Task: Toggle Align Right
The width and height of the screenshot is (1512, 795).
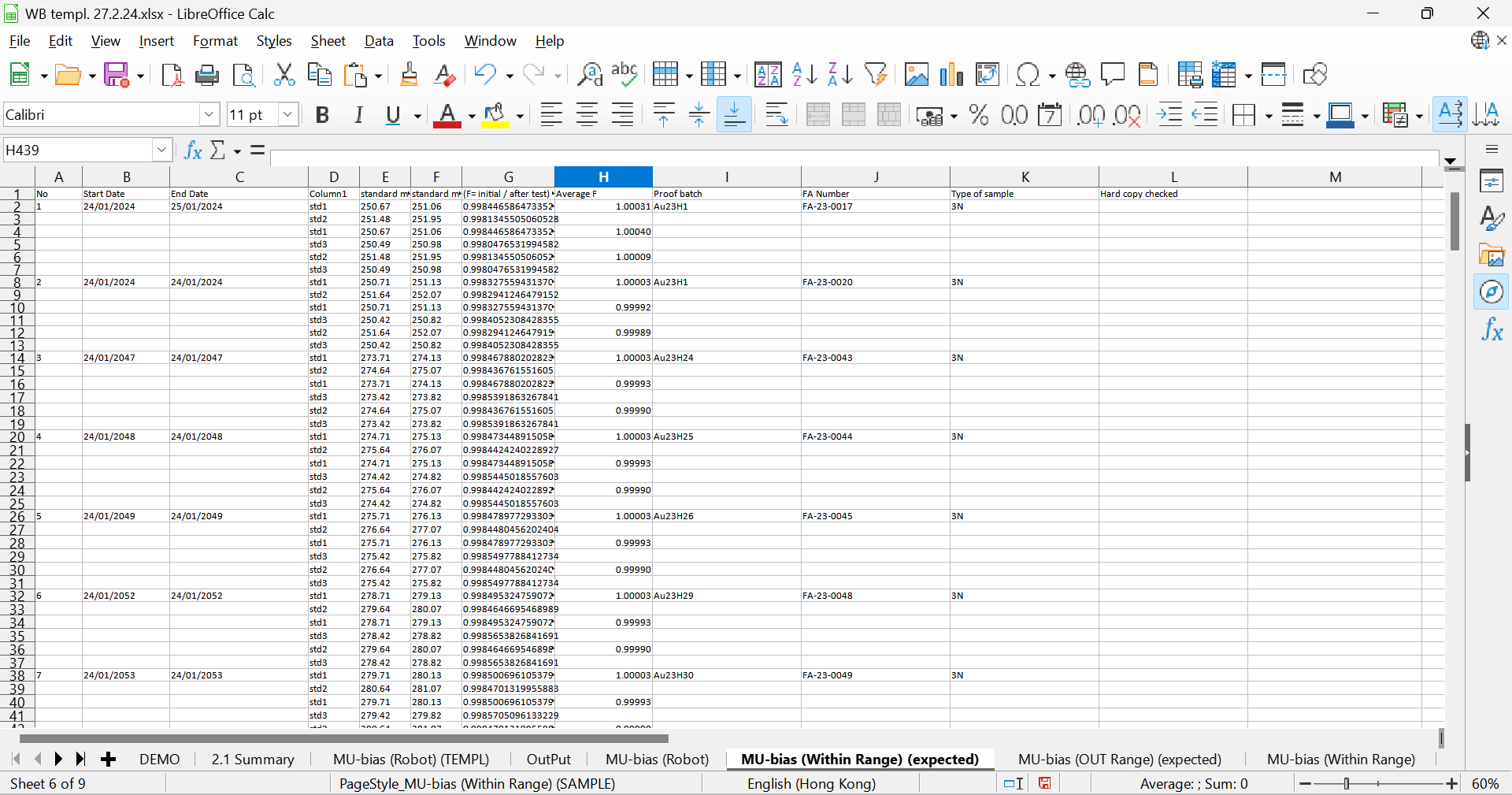Action: coord(623,115)
